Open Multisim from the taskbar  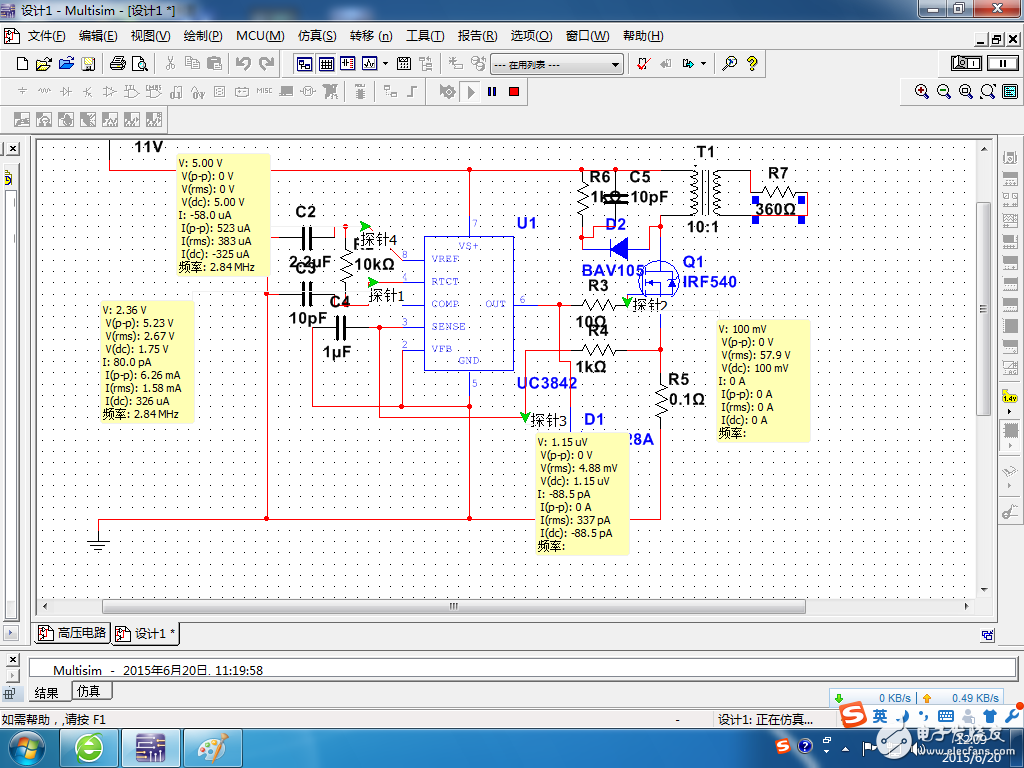tap(151, 748)
